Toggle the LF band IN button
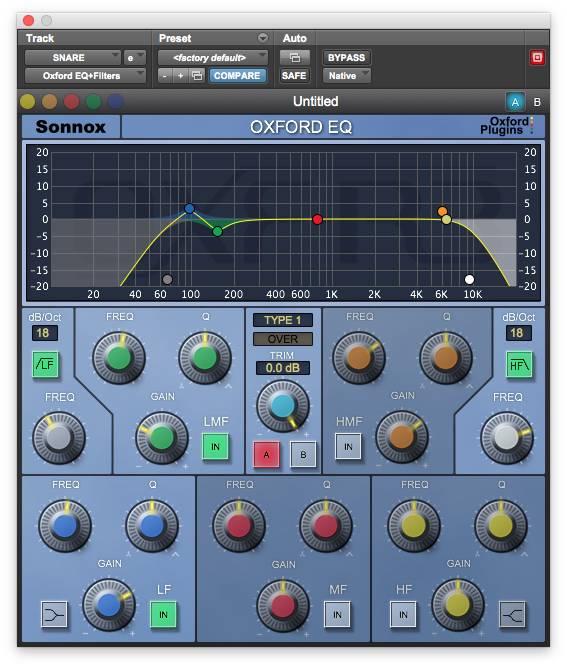The width and height of the screenshot is (567, 668). [163, 614]
